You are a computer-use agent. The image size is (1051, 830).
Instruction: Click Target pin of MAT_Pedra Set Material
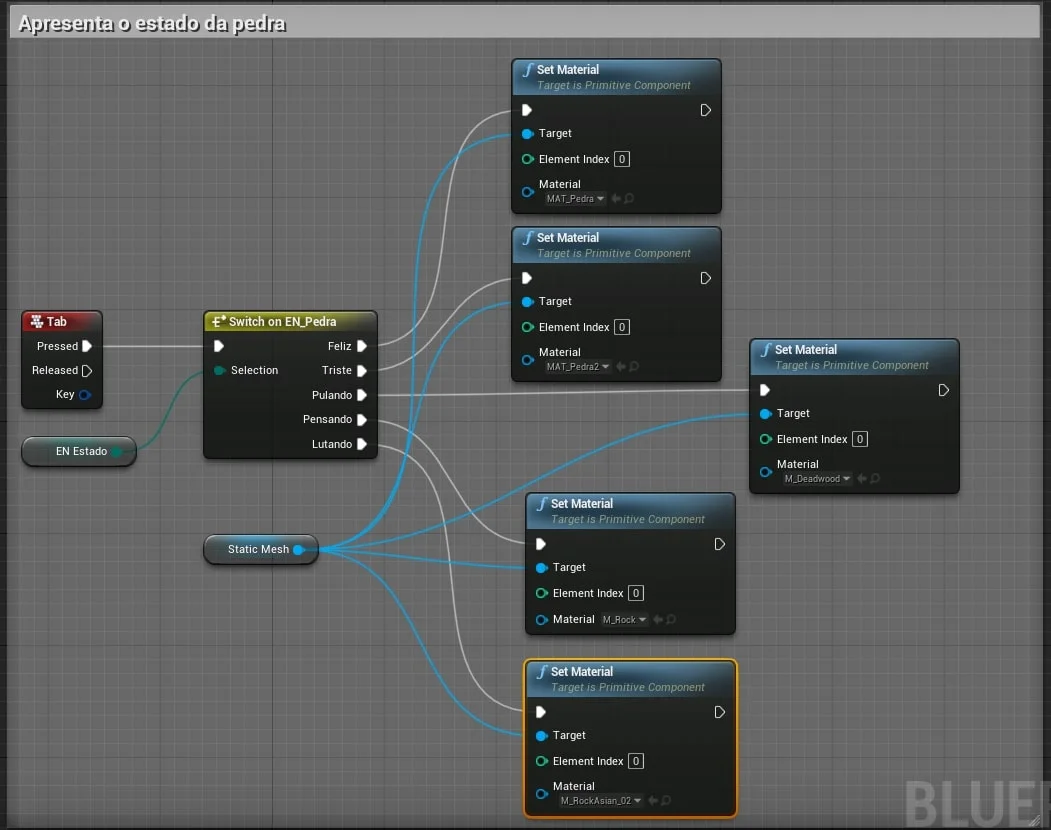(528, 134)
